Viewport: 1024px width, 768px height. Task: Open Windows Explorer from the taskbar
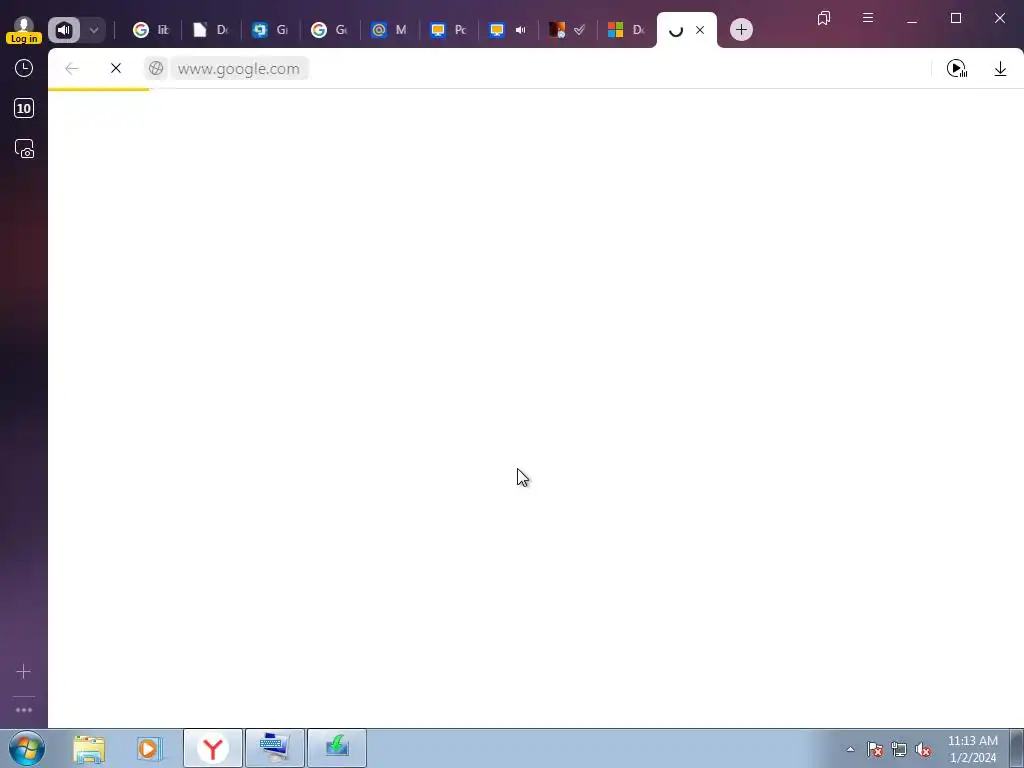click(x=89, y=748)
